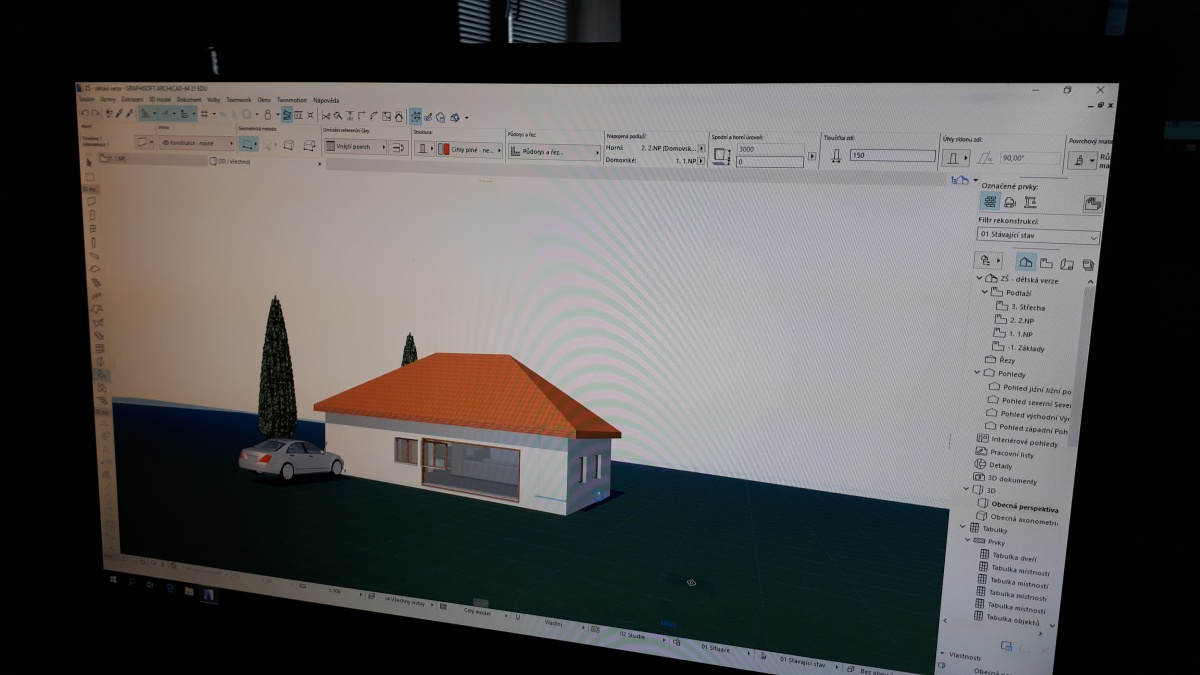The image size is (1200, 675).
Task: Open the wall structure type dropdown
Action: (x=424, y=149)
